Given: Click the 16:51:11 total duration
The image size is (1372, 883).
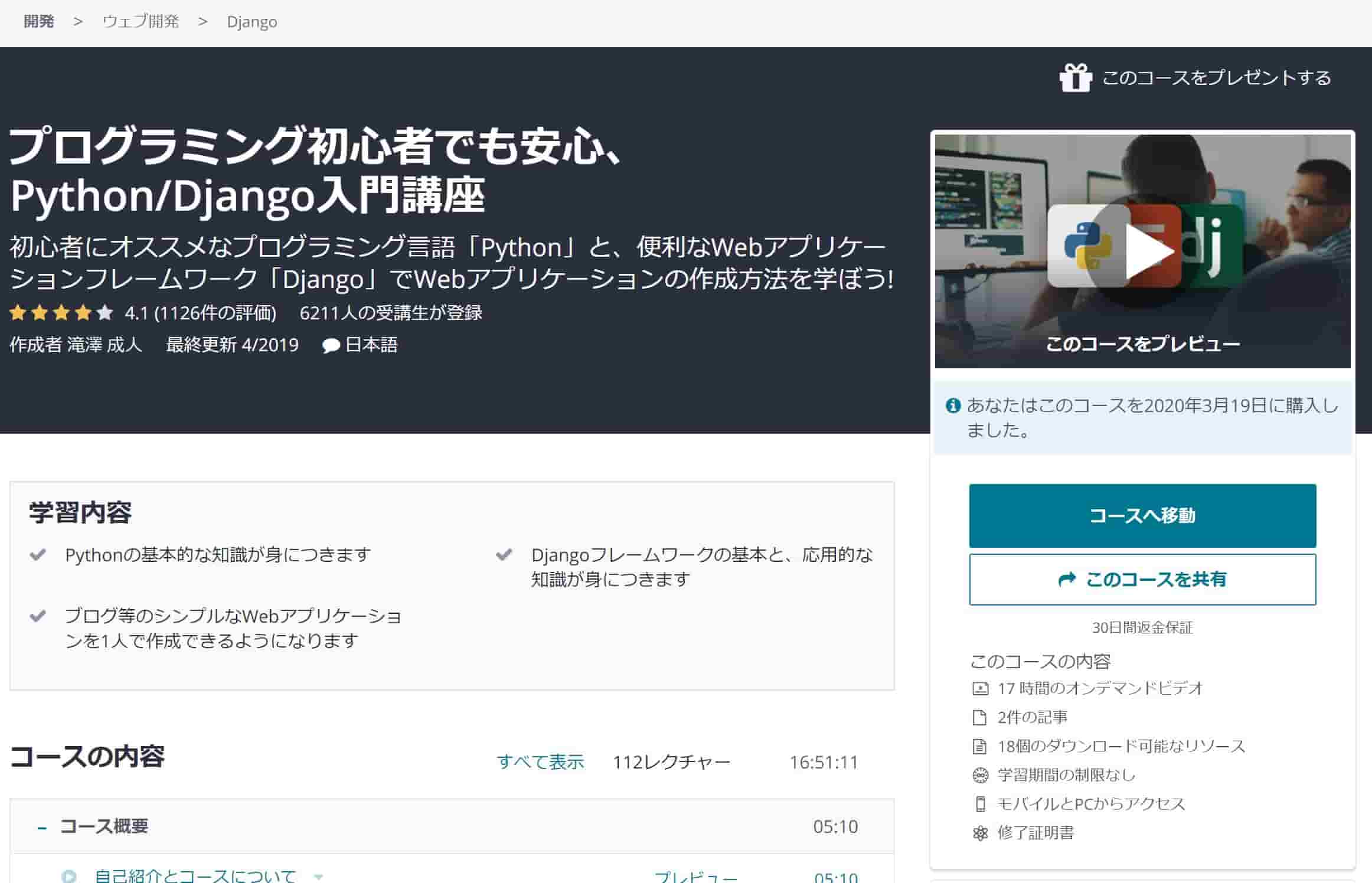Looking at the screenshot, I should [x=824, y=763].
